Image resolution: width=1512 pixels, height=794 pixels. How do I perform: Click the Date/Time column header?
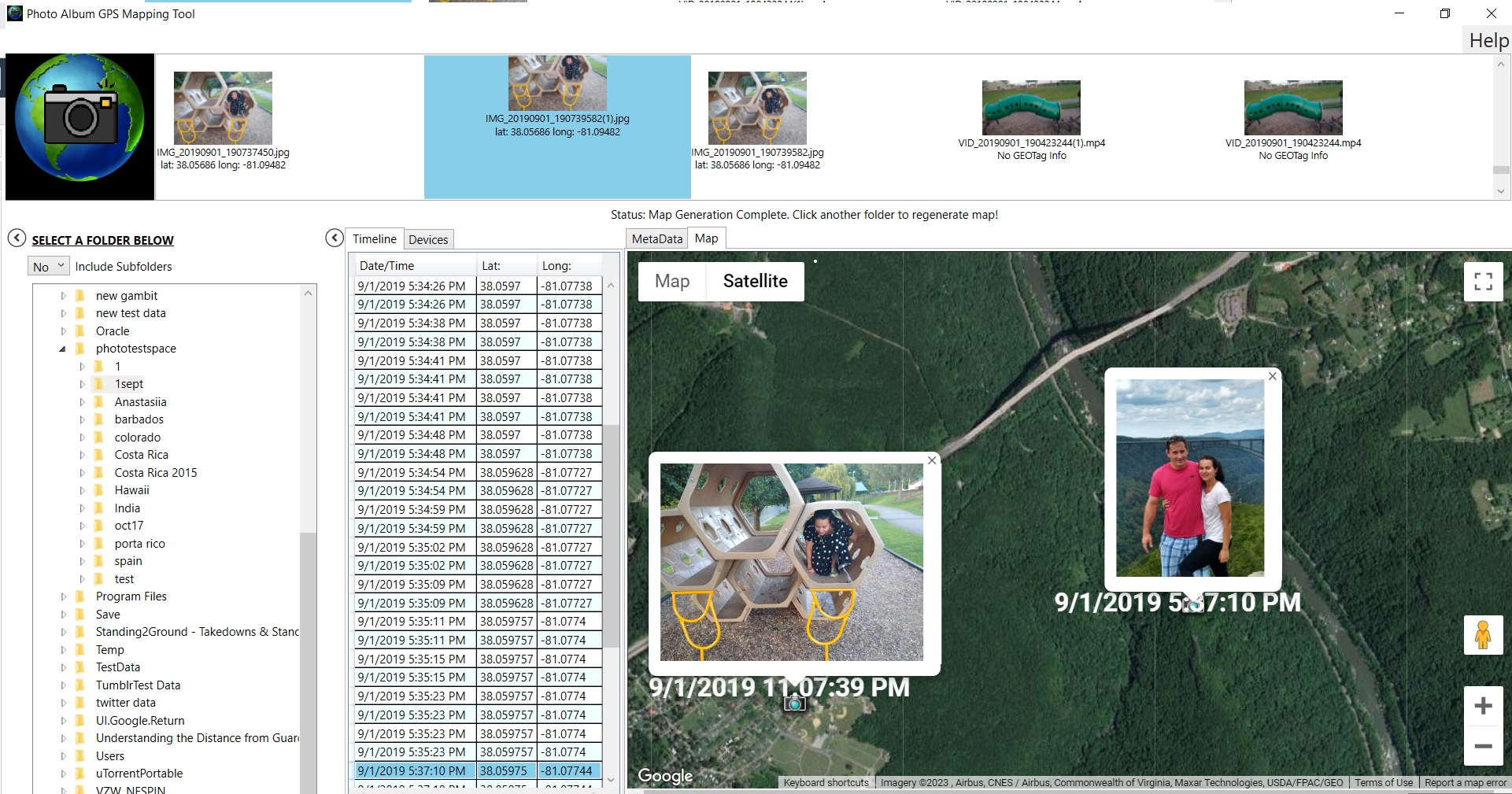point(414,266)
